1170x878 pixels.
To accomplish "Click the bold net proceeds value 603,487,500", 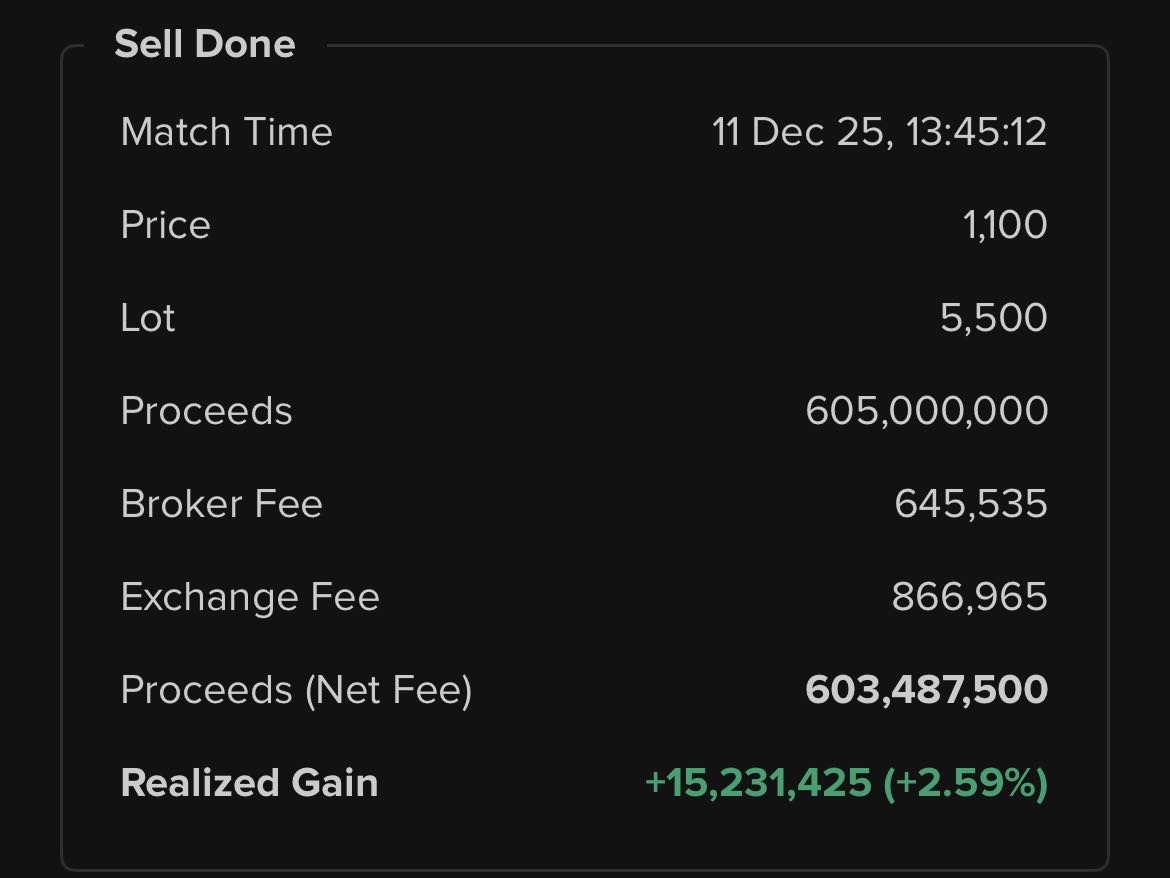I will click(926, 690).
